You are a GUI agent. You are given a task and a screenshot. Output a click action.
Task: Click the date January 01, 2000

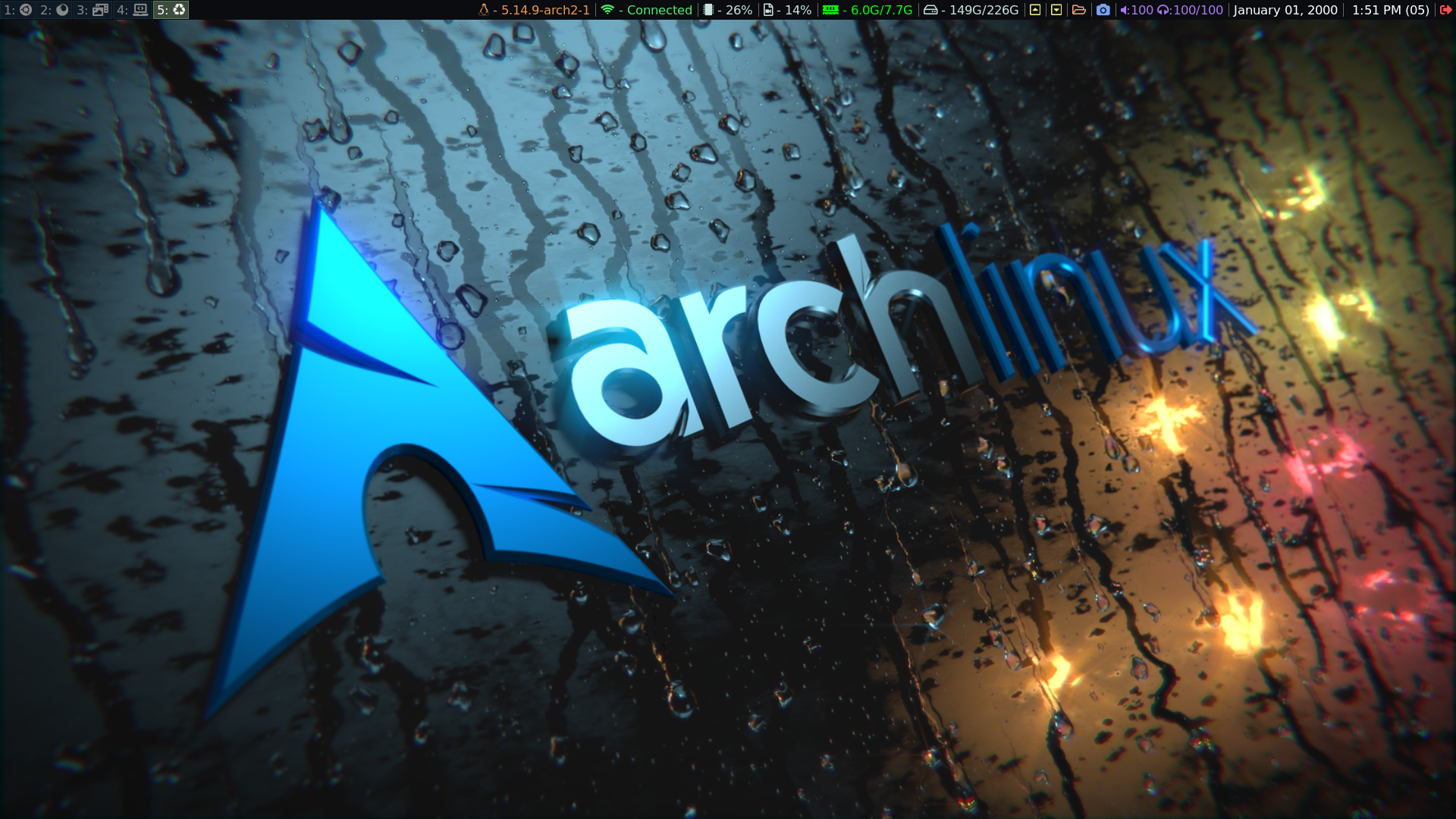1285,10
